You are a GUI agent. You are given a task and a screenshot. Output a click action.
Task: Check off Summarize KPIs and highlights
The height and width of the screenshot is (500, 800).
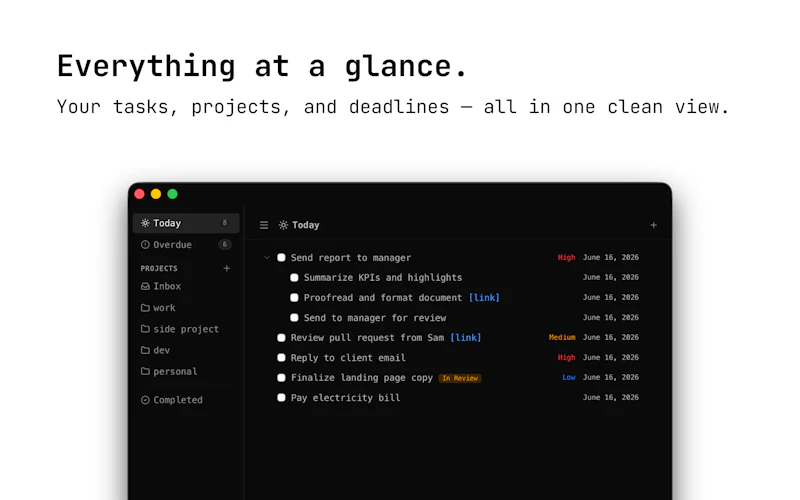294,278
